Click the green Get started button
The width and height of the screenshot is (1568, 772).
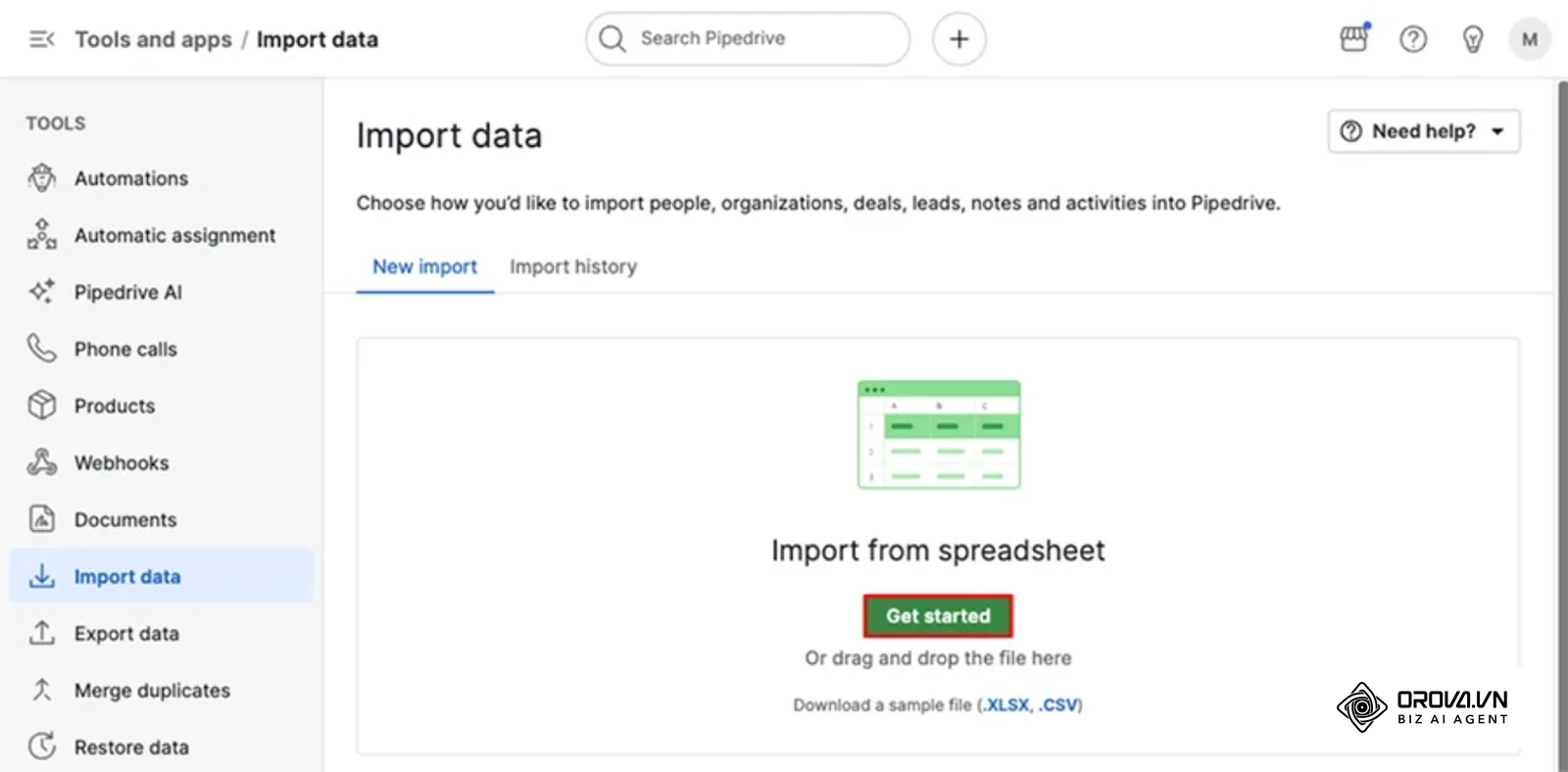(x=938, y=616)
